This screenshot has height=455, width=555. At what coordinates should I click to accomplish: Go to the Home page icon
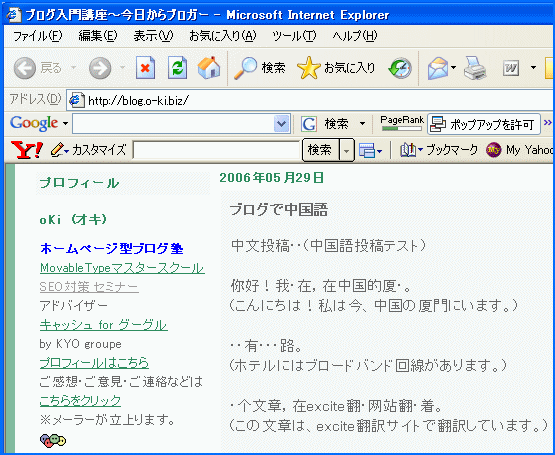(209, 67)
